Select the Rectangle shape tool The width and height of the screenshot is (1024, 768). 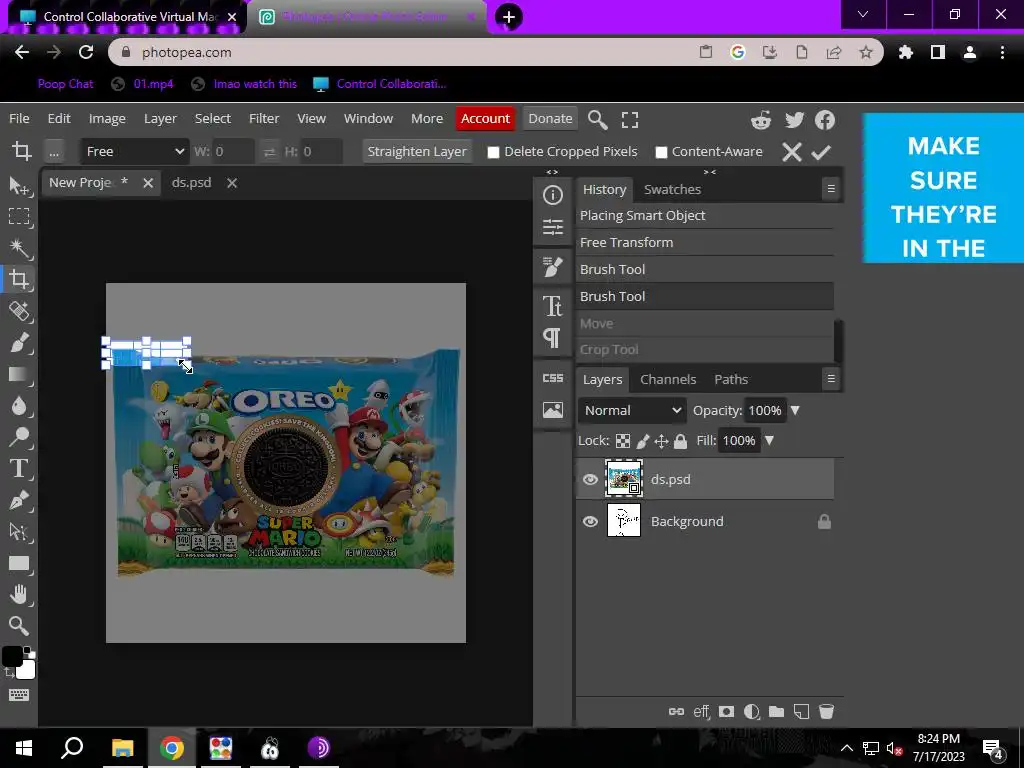coord(19,563)
